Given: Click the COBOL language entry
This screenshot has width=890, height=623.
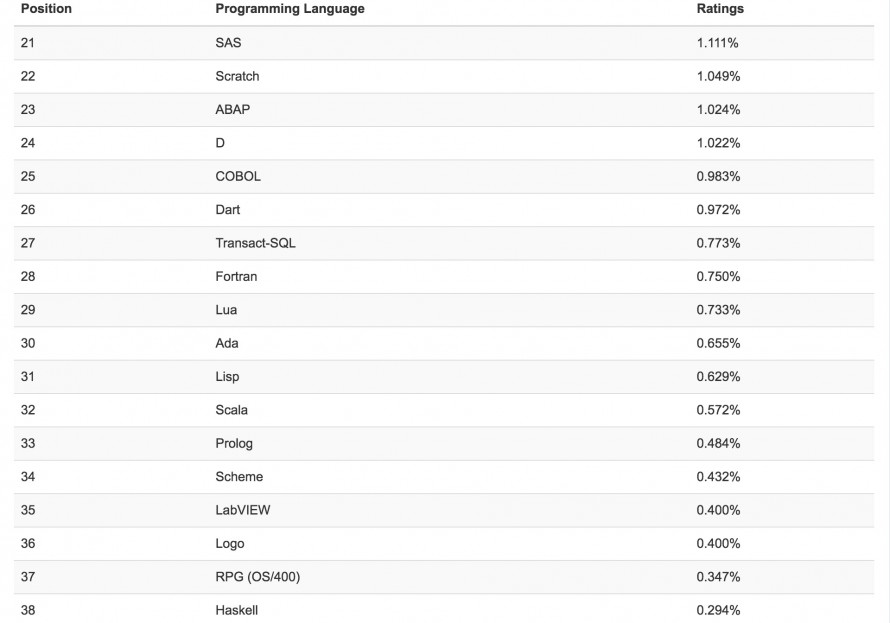Looking at the screenshot, I should point(238,176).
